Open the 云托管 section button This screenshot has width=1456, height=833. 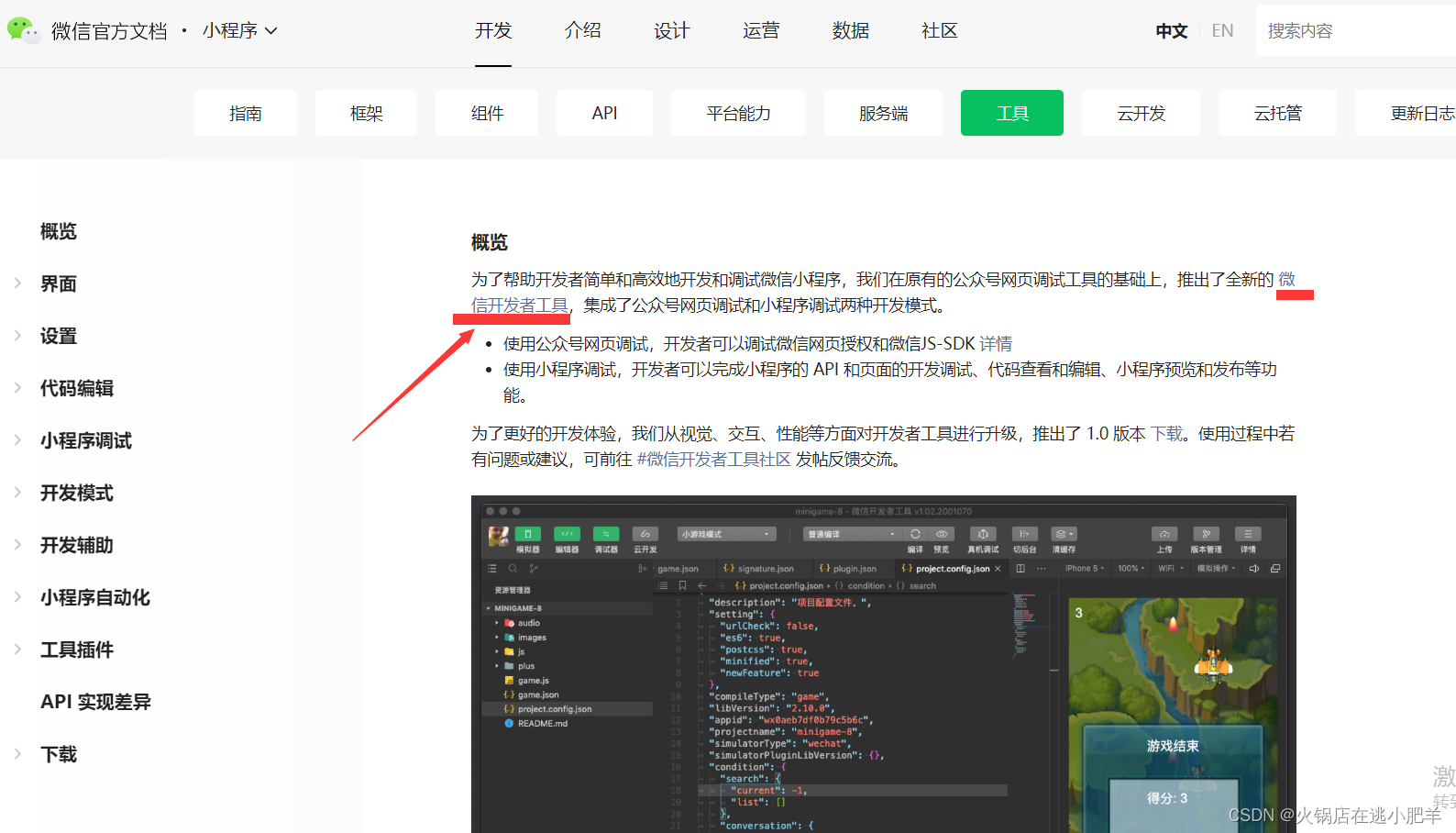point(1277,113)
